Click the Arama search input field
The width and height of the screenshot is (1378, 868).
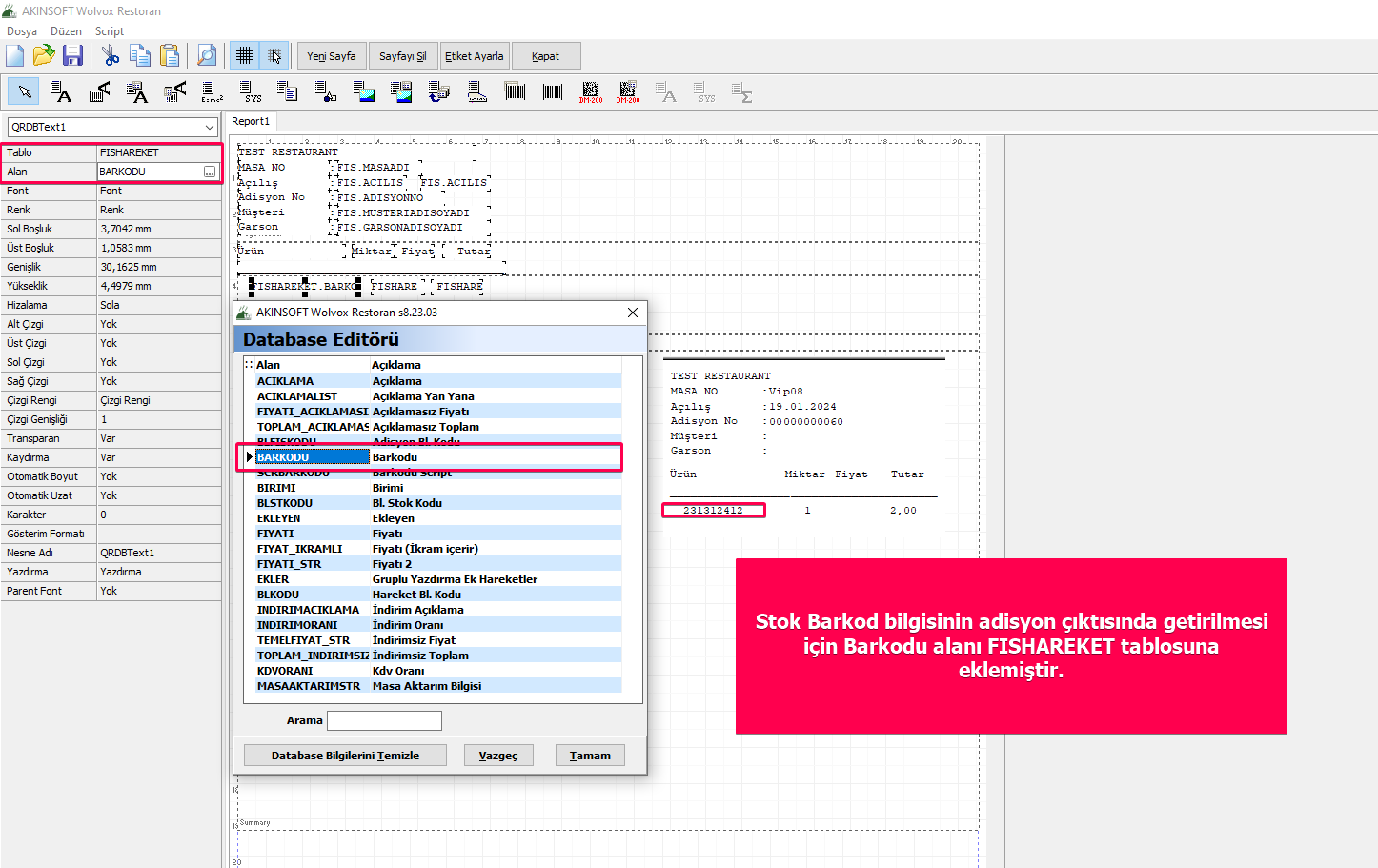click(x=384, y=720)
